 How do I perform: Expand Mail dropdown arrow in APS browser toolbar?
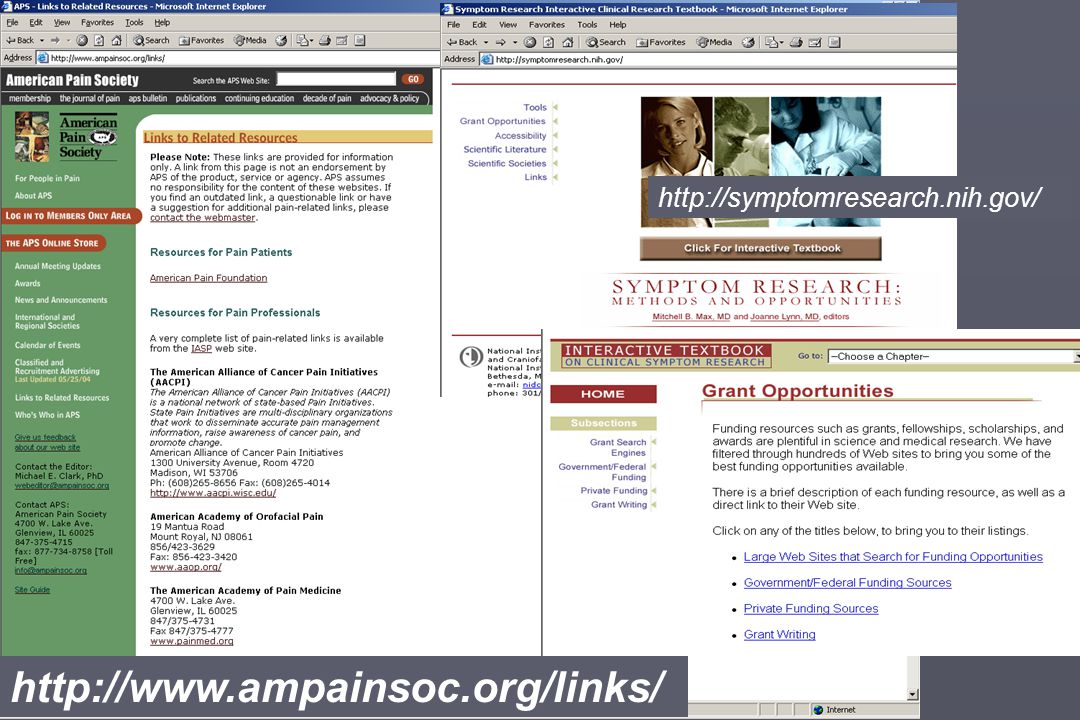click(311, 41)
